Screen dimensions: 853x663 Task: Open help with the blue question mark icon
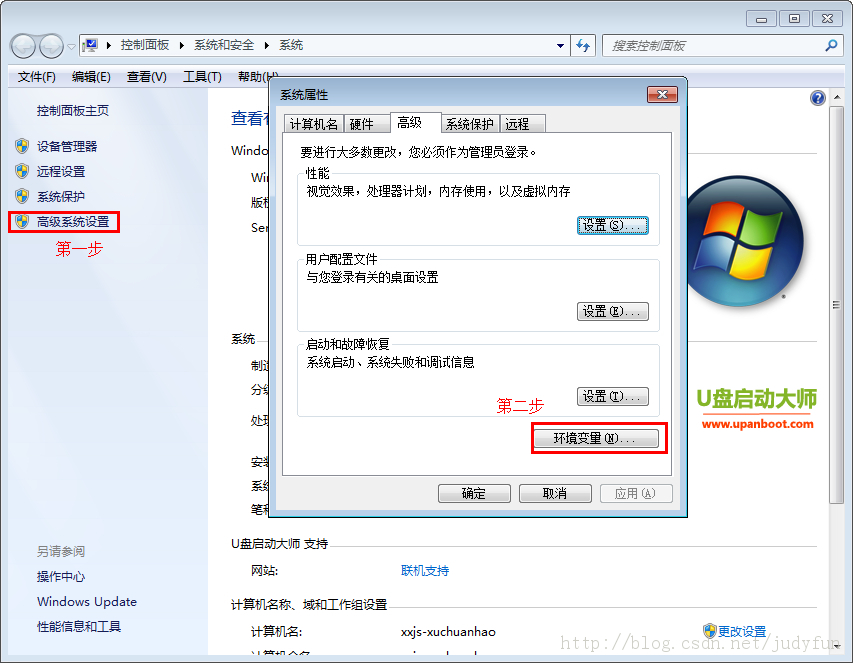(x=818, y=98)
